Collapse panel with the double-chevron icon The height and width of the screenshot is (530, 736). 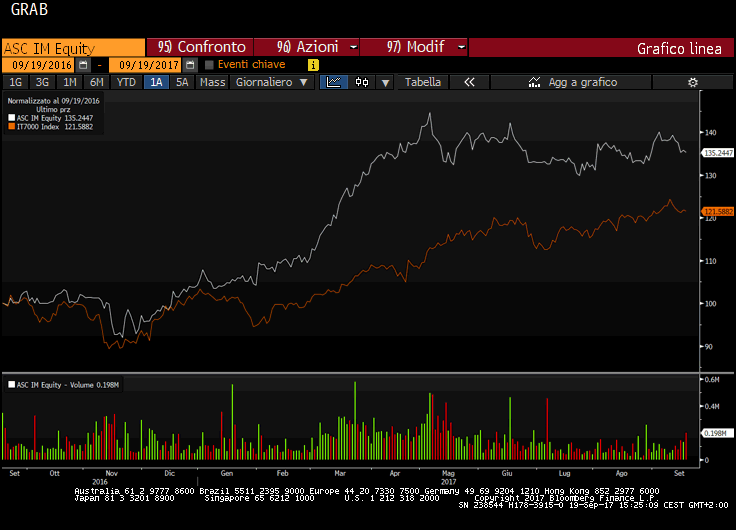(x=469, y=82)
